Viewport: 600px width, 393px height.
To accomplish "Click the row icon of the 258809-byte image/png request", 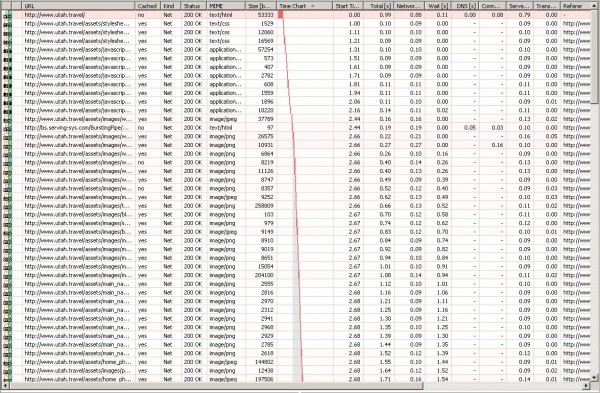I will point(7,206).
